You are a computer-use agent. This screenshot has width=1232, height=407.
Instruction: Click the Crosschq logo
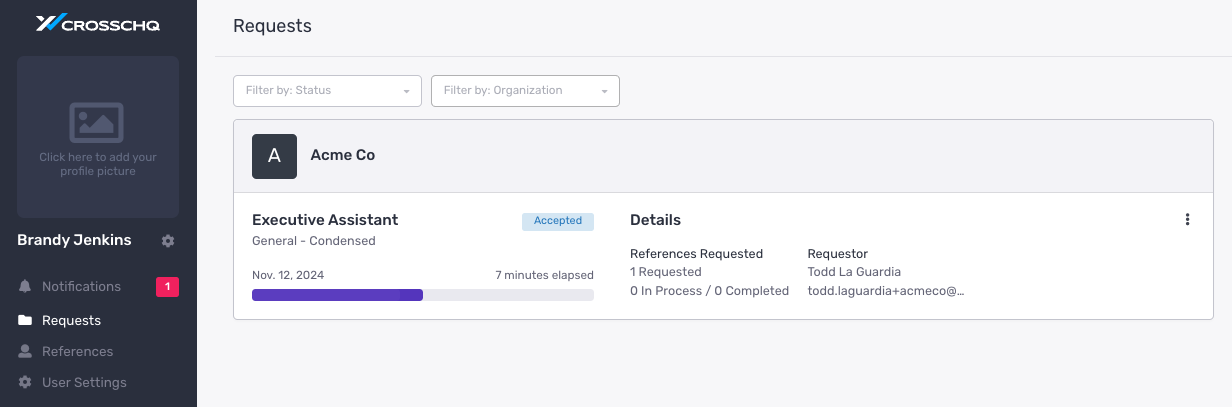[x=98, y=24]
